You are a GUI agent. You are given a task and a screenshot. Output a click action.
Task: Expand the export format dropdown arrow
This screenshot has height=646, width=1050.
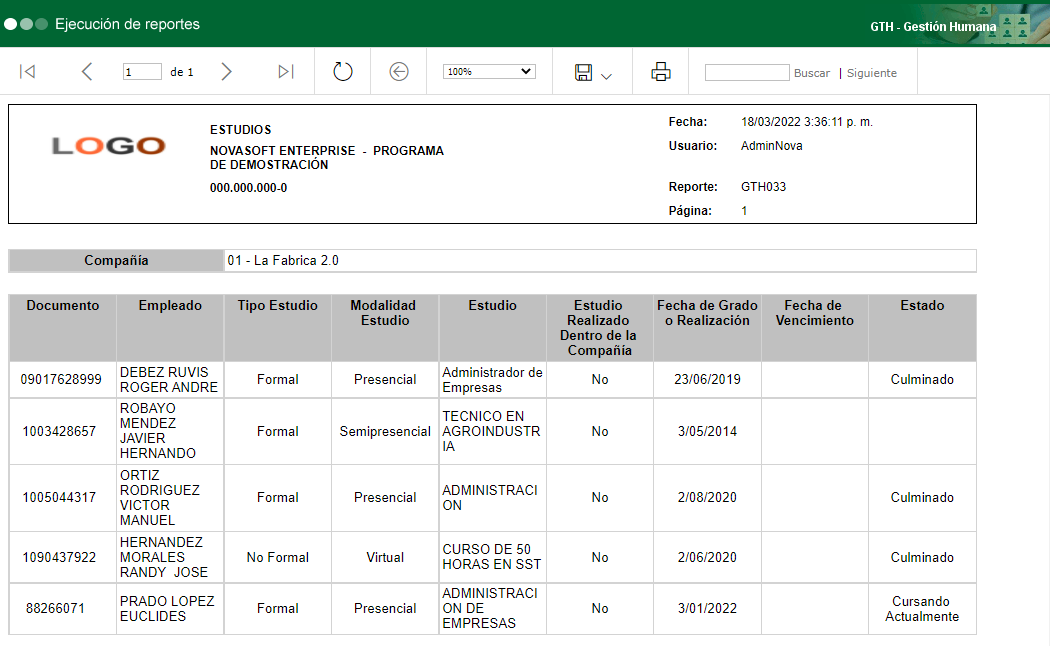tap(607, 76)
